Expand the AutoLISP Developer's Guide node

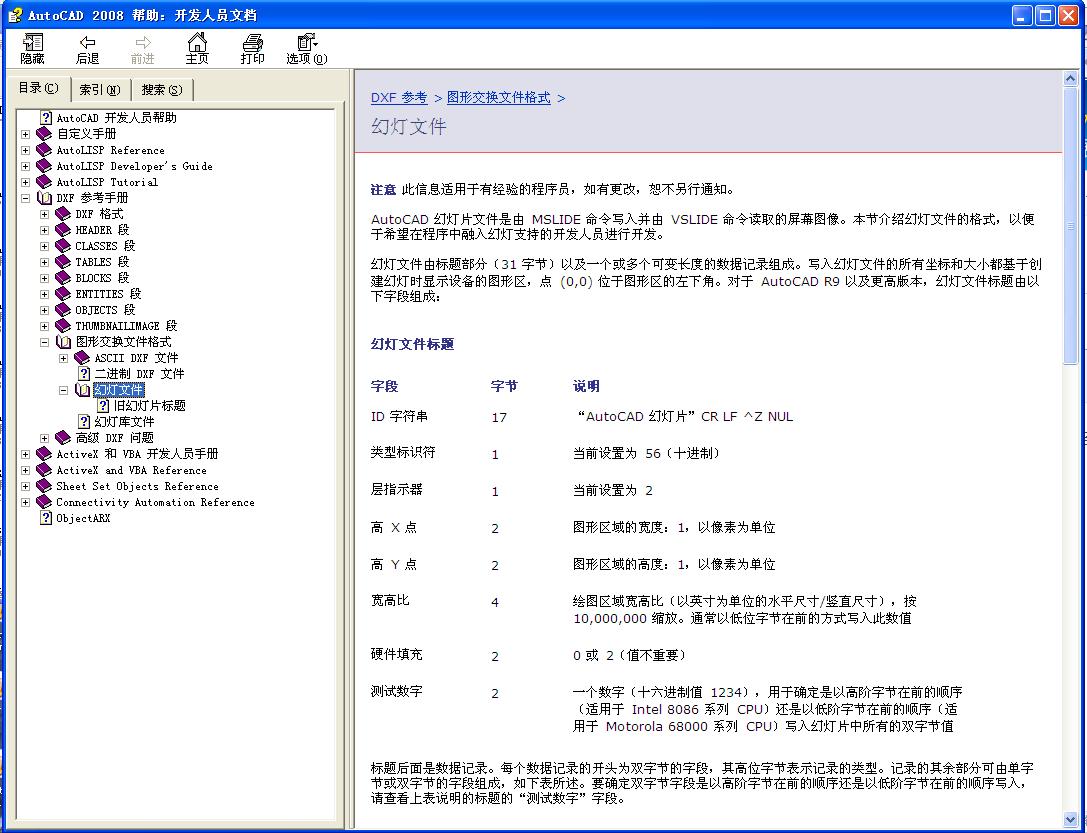[26, 166]
